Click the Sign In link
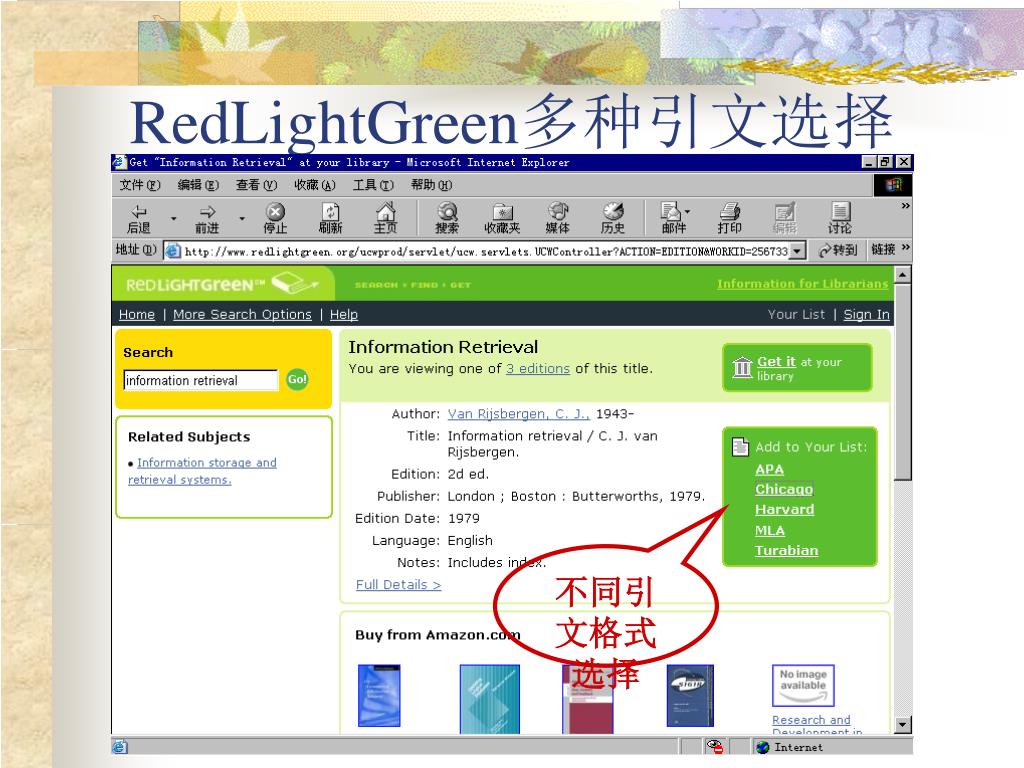The height and width of the screenshot is (768, 1024). point(867,315)
